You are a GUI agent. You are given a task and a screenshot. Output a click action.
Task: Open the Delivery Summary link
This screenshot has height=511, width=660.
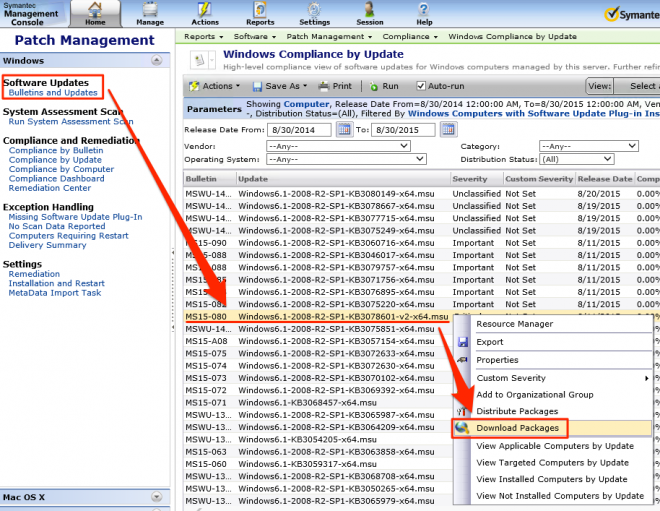(48, 245)
